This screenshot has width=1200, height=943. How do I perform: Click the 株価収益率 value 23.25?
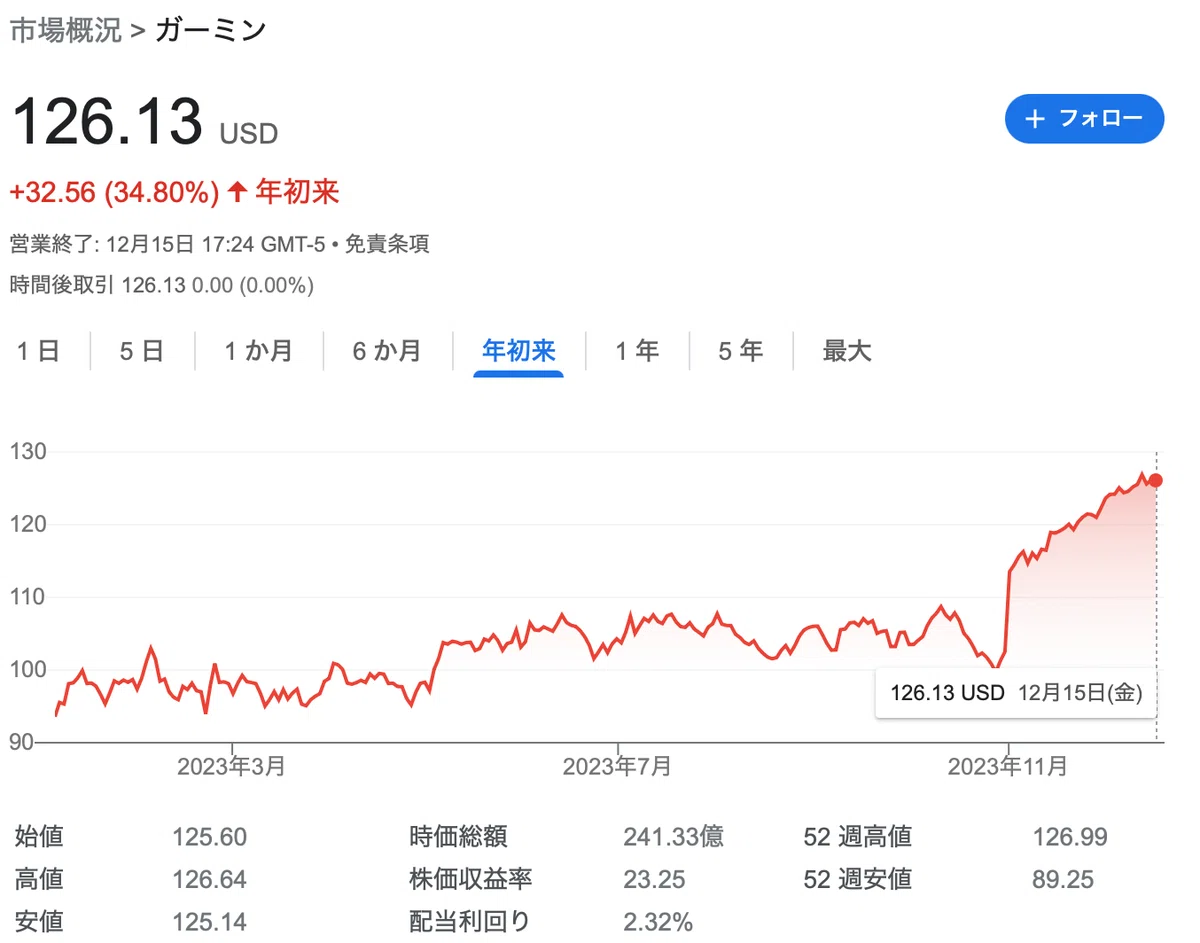coord(654,879)
